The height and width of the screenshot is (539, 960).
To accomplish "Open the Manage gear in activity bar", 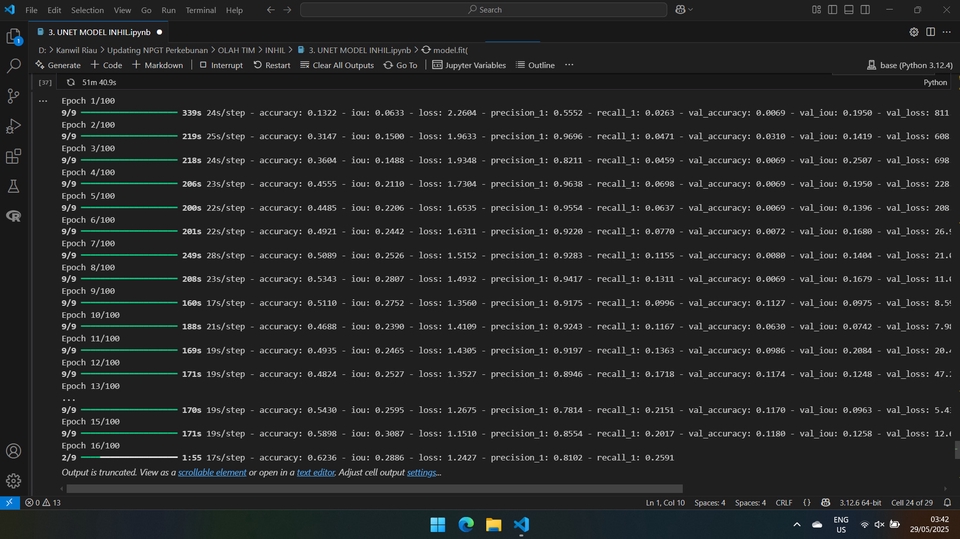I will pyautogui.click(x=13, y=481).
